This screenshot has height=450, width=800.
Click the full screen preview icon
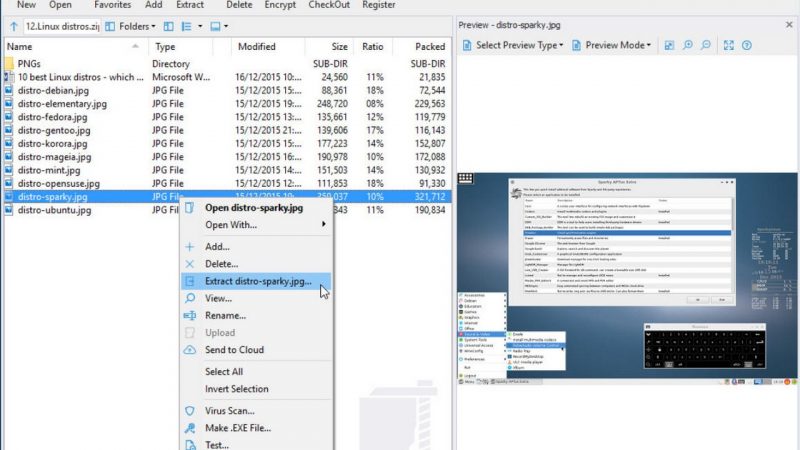click(x=729, y=45)
